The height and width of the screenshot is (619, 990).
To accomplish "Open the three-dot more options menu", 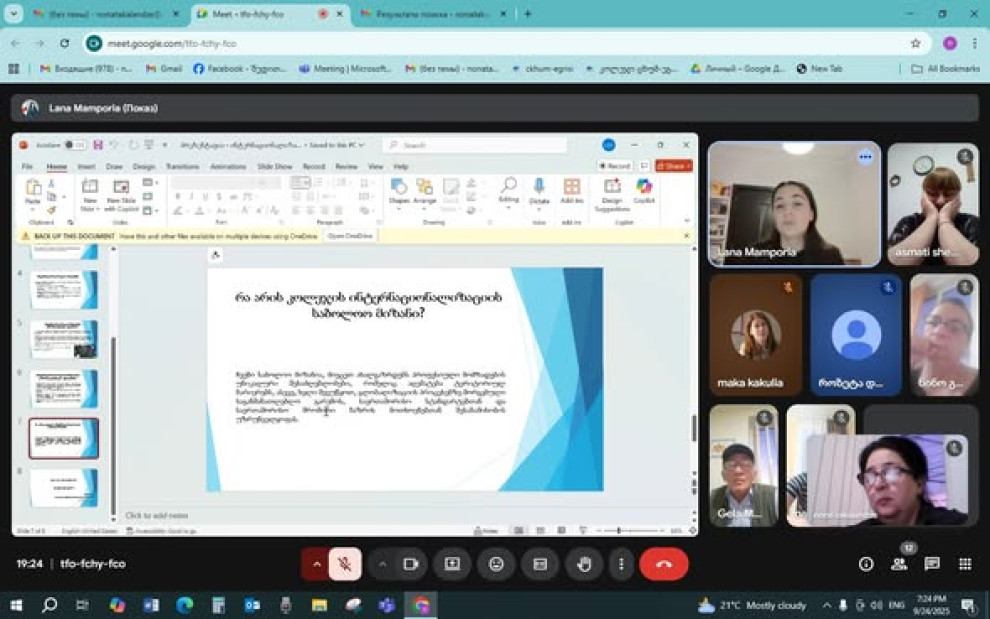I will point(621,564).
